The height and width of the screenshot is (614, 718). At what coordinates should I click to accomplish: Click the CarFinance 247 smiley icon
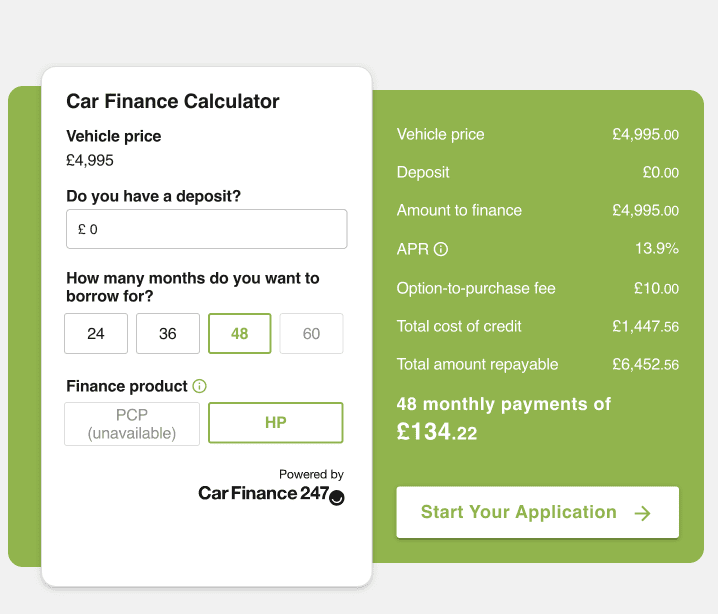click(337, 498)
